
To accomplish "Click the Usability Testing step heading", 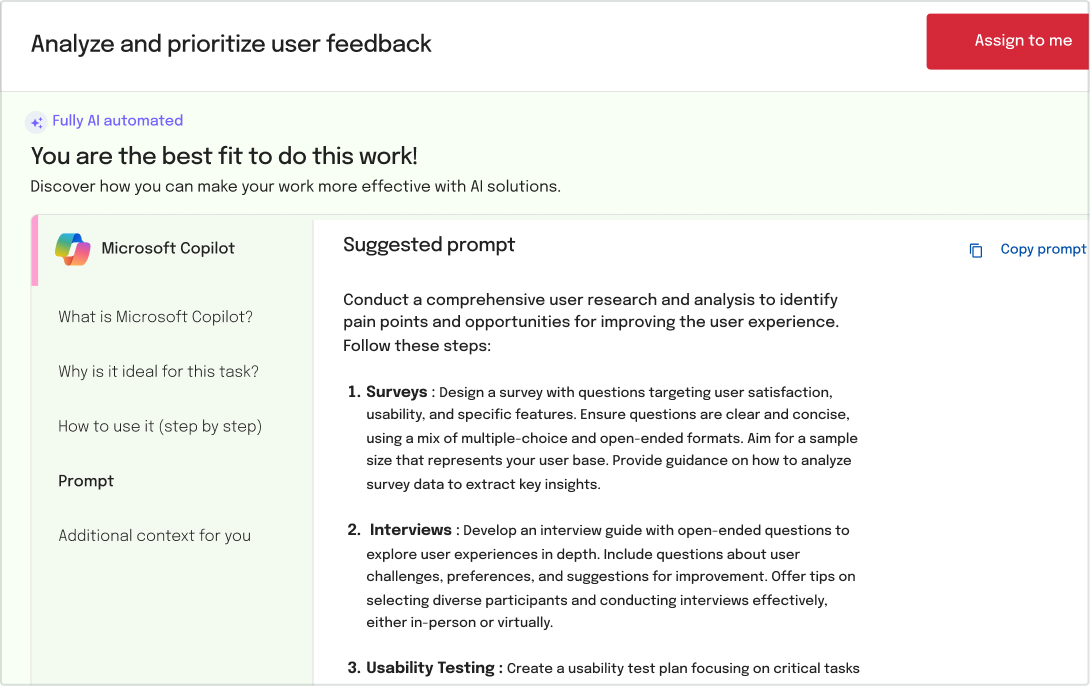I will [430, 668].
